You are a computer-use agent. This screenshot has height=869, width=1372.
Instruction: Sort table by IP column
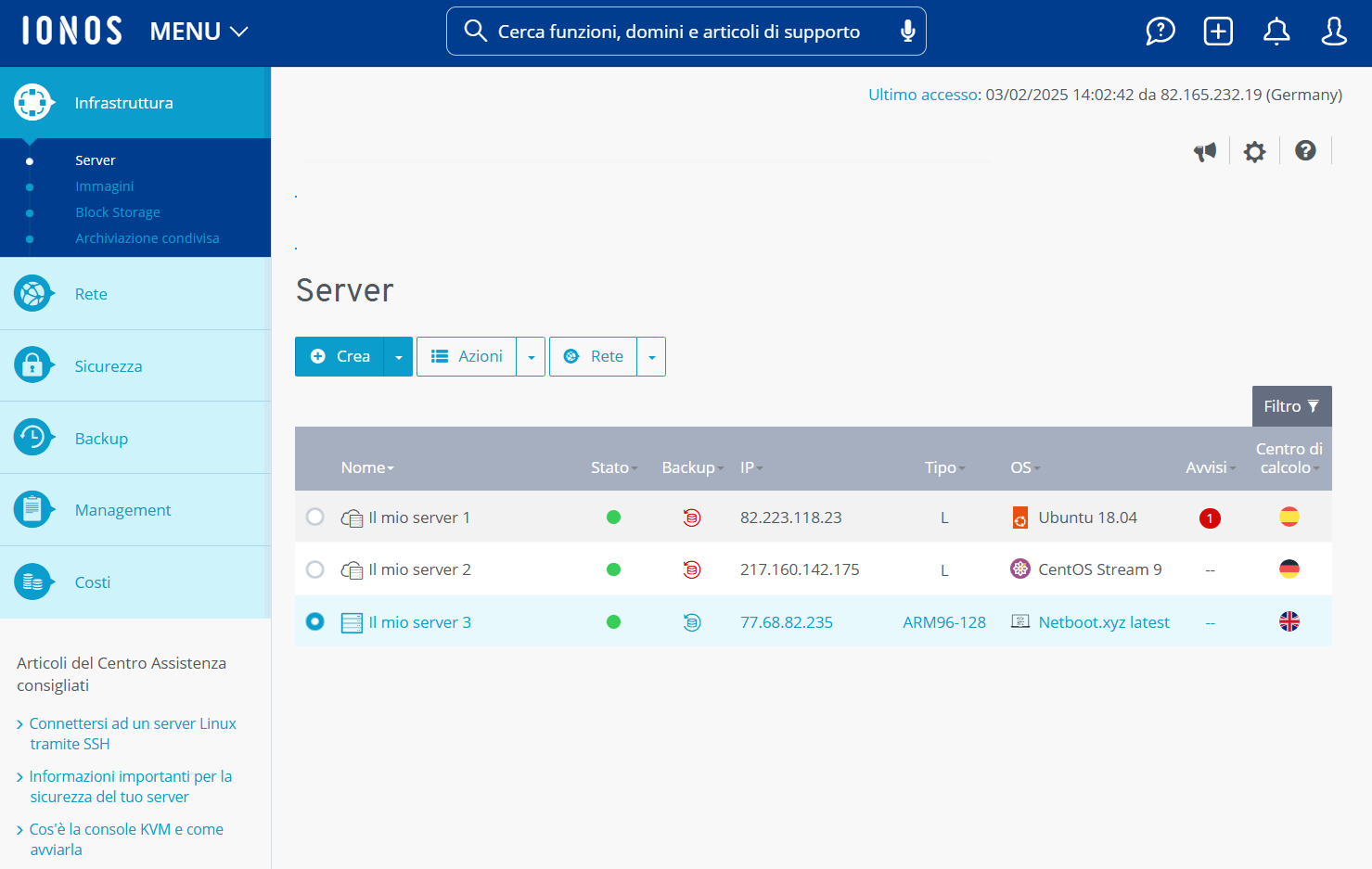tap(751, 467)
